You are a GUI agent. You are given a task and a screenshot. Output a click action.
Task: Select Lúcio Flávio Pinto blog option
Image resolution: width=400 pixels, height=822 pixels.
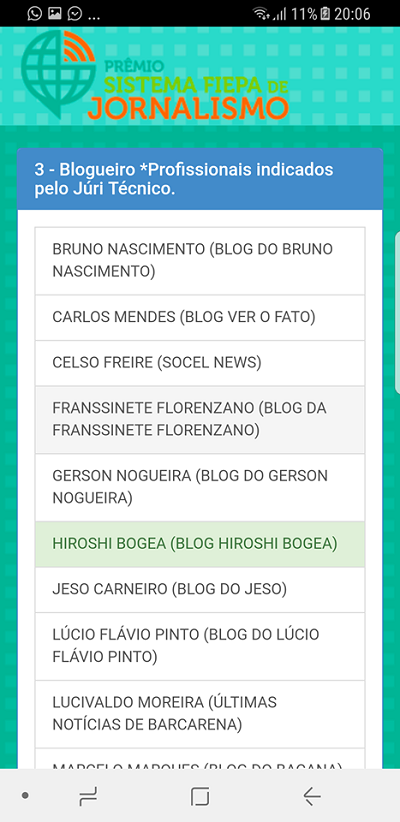tap(200, 646)
